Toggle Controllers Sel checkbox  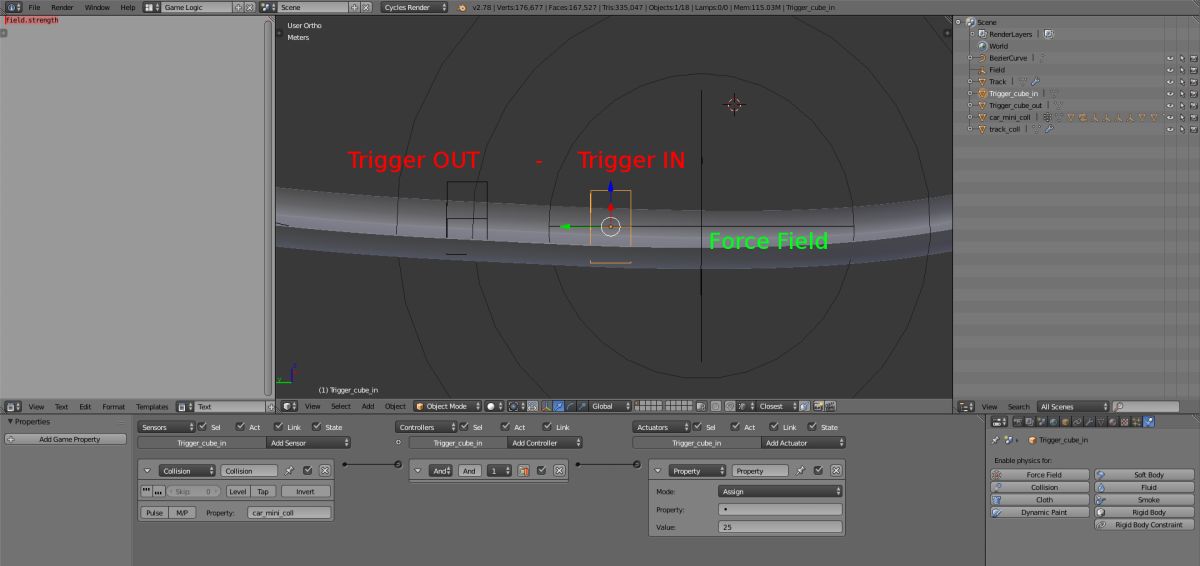[463, 427]
